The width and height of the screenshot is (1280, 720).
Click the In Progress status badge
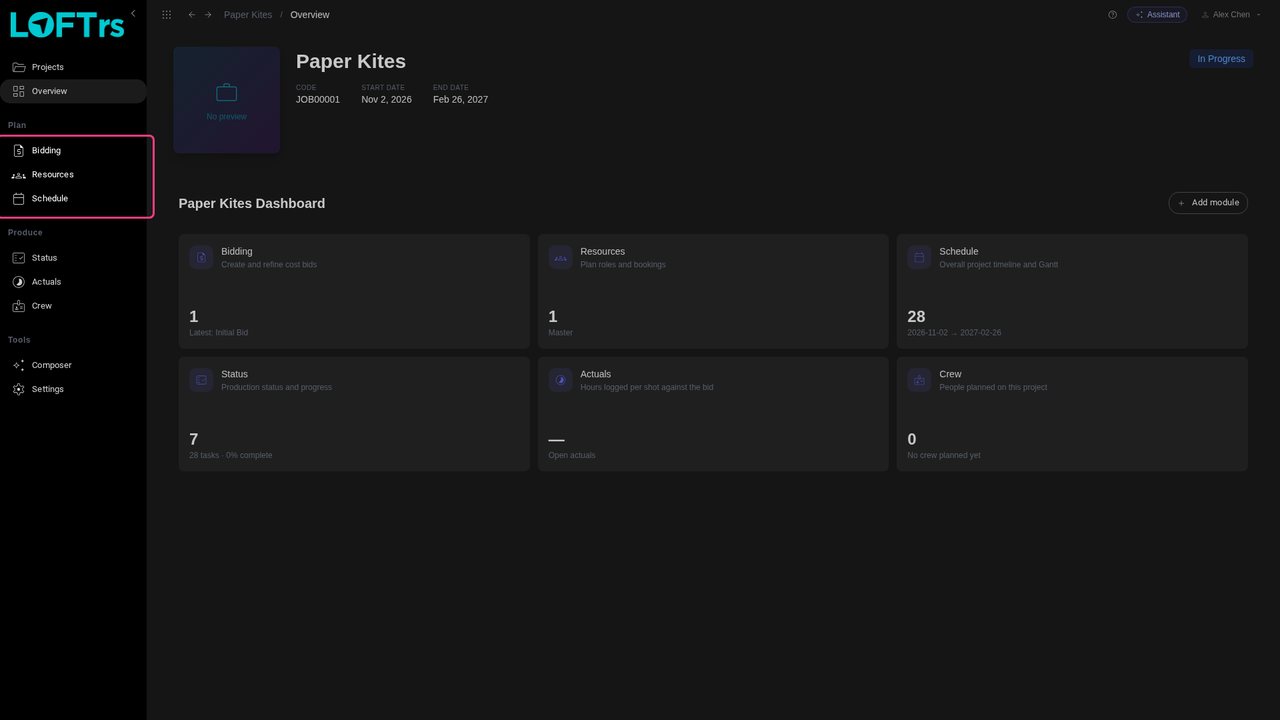(1221, 59)
